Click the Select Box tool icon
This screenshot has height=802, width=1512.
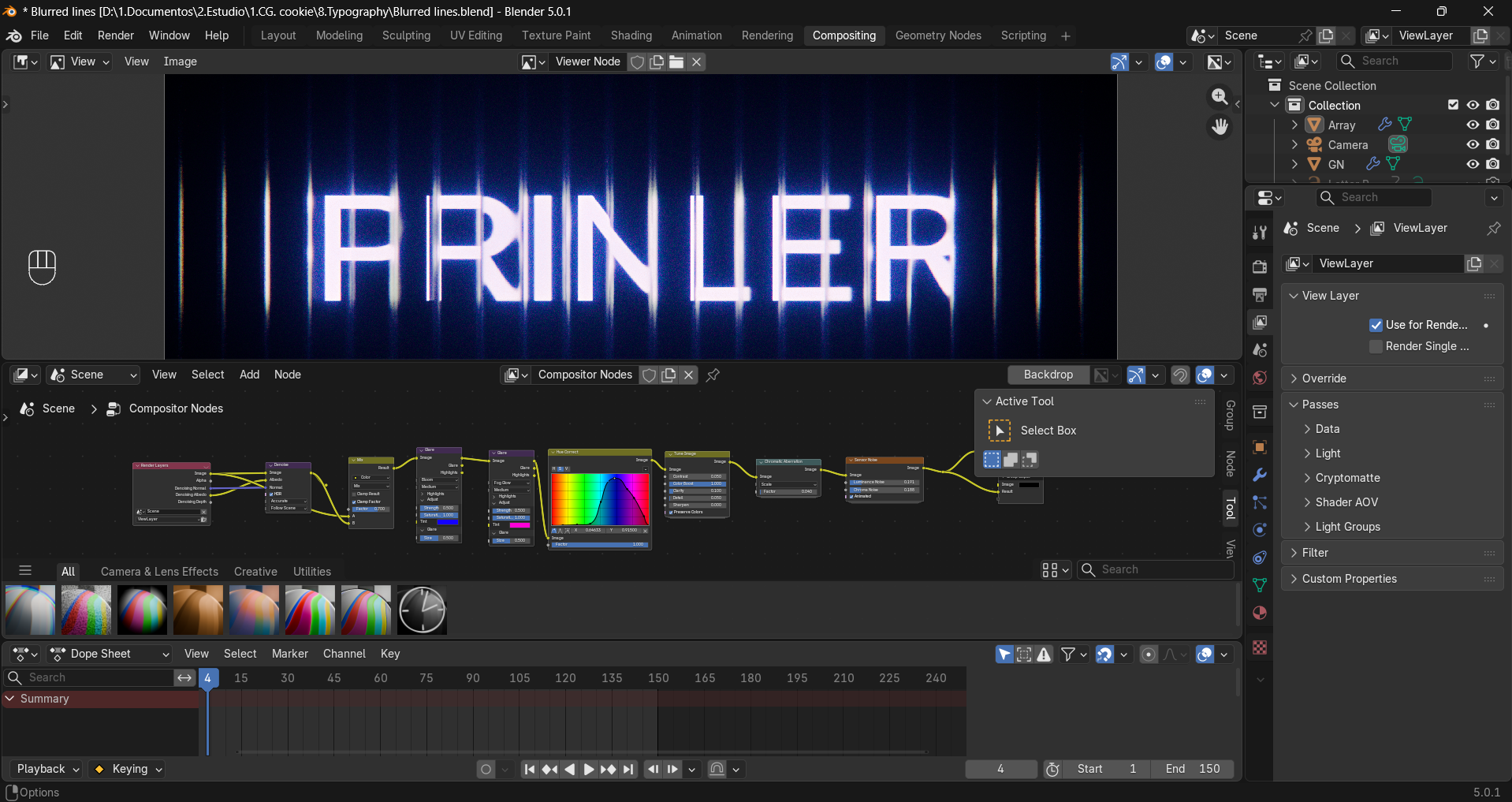pos(999,431)
